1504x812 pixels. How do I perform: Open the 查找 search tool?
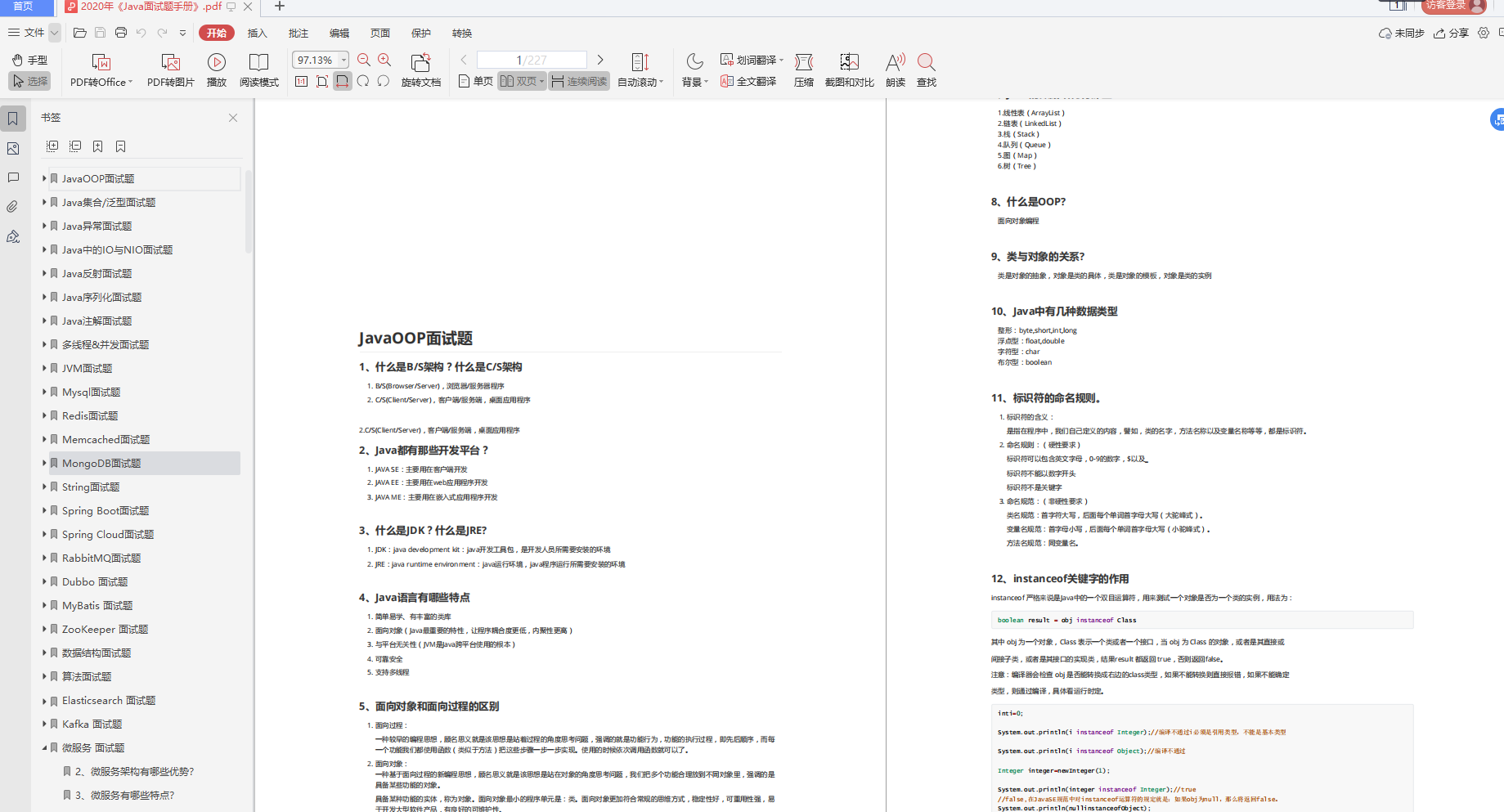[927, 70]
